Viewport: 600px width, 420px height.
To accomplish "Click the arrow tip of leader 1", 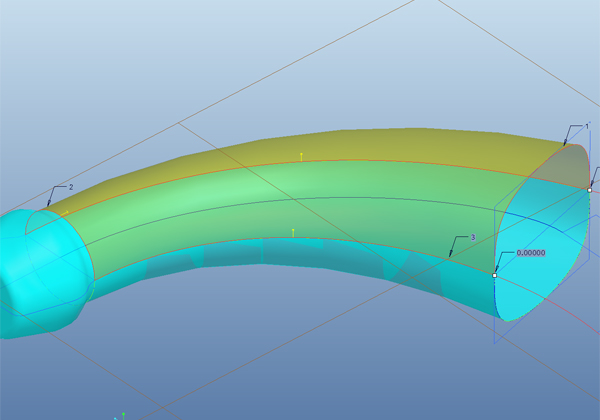I will click(x=562, y=146).
